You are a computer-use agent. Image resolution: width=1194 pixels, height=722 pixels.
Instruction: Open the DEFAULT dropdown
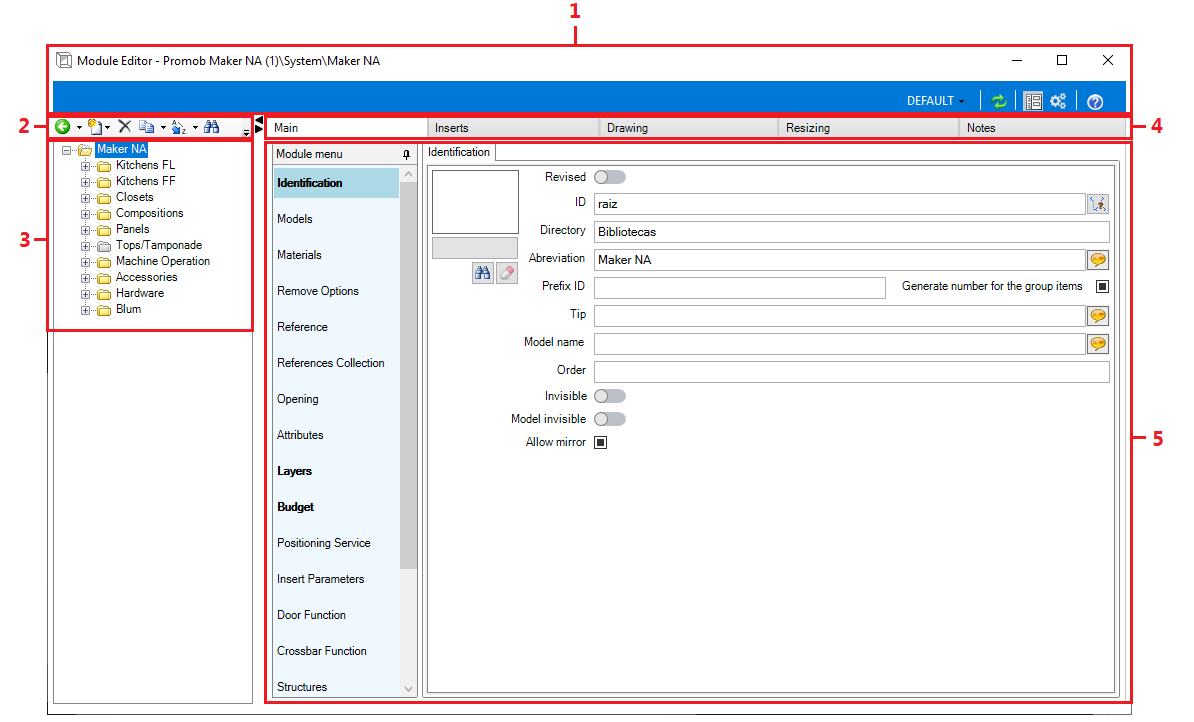pos(935,101)
